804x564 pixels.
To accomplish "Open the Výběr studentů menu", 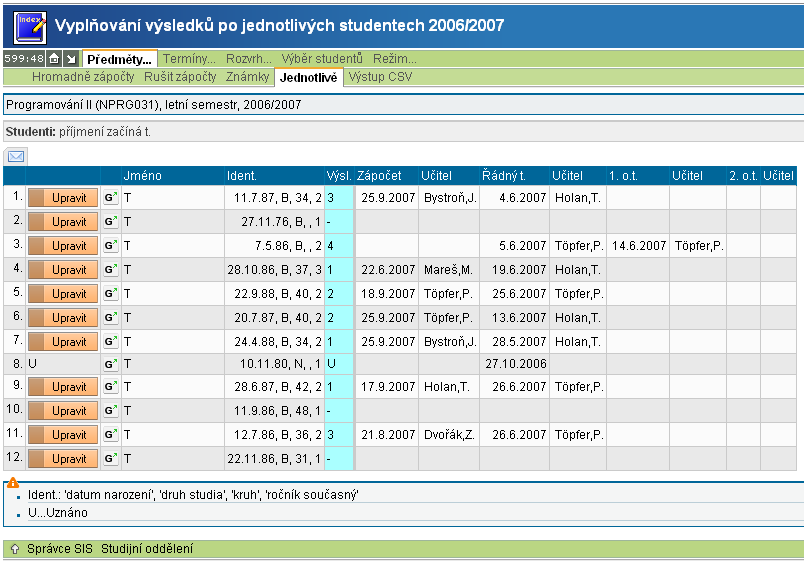I will pos(321,59).
